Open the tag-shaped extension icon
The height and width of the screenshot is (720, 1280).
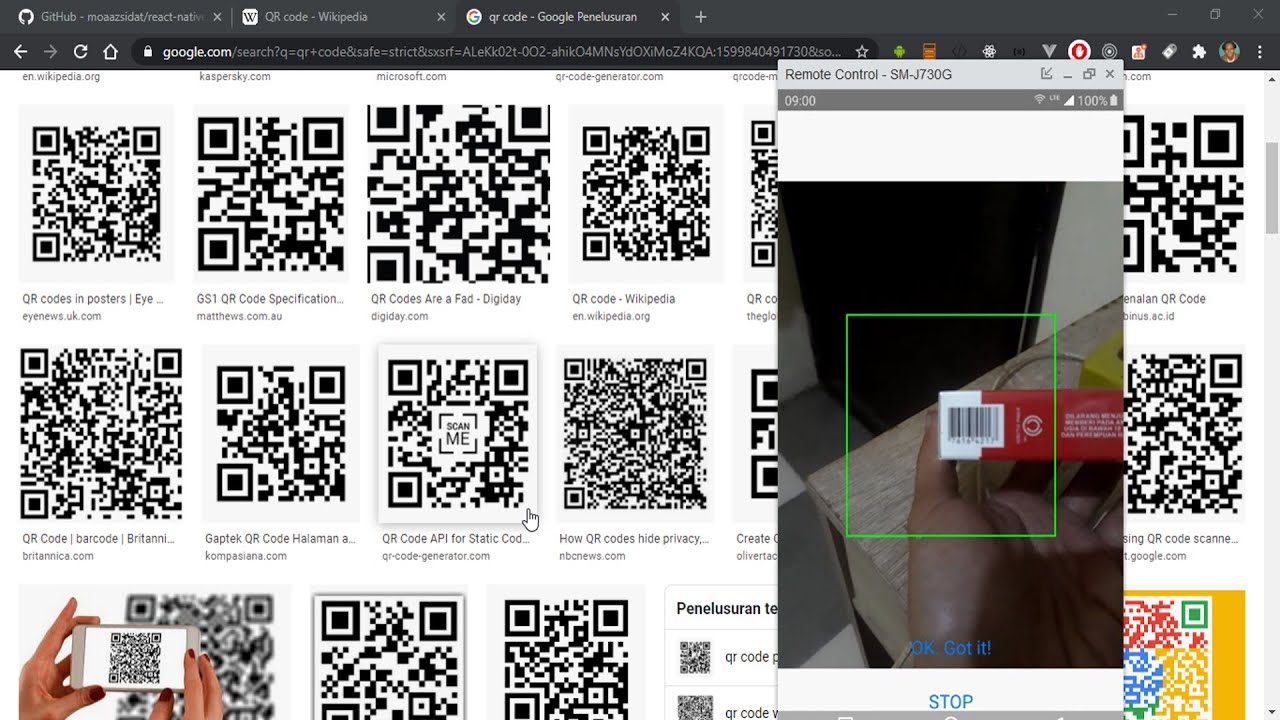(1169, 51)
